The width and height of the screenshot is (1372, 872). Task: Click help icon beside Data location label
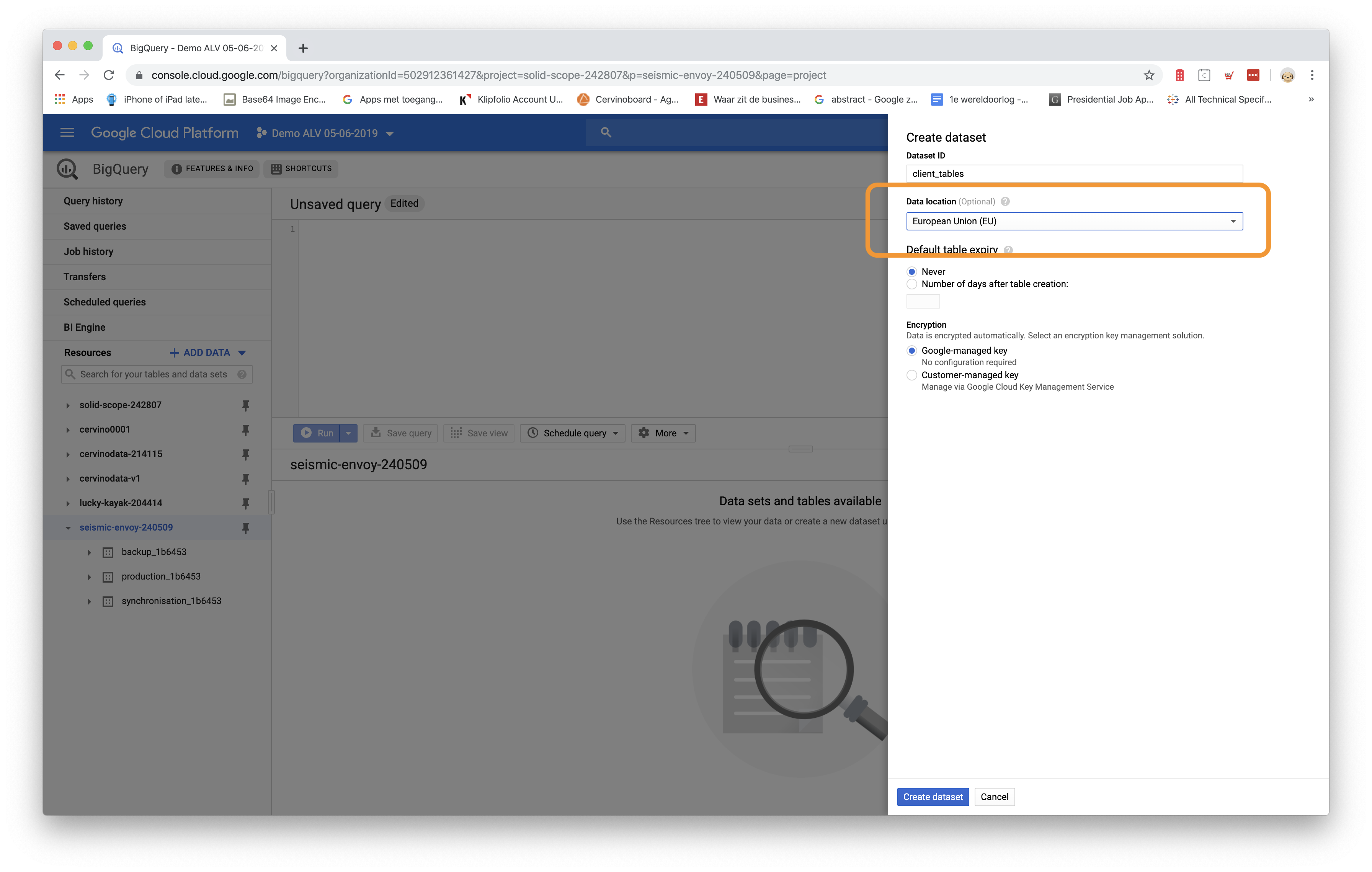coord(1005,202)
